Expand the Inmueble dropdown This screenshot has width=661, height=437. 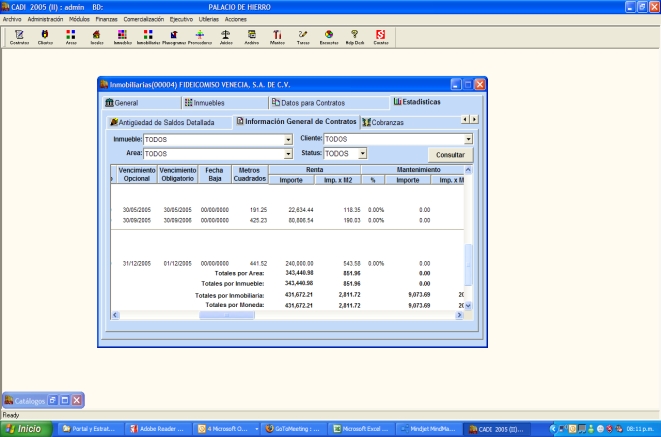point(288,139)
